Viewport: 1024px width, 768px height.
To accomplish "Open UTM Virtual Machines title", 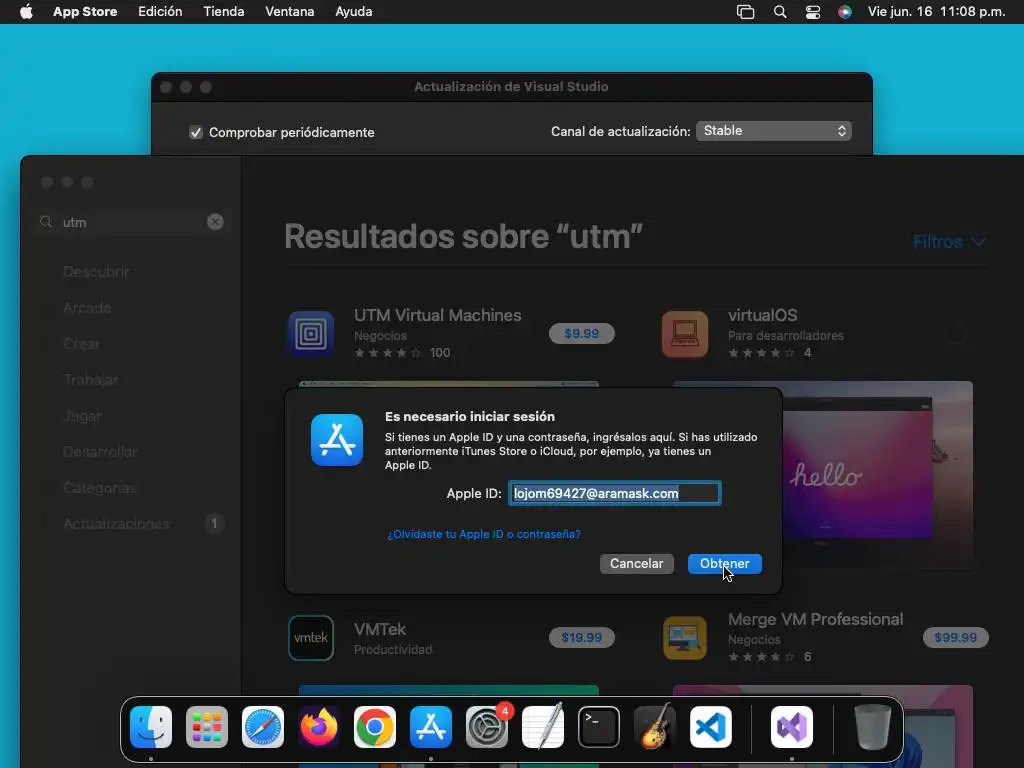I will point(438,315).
